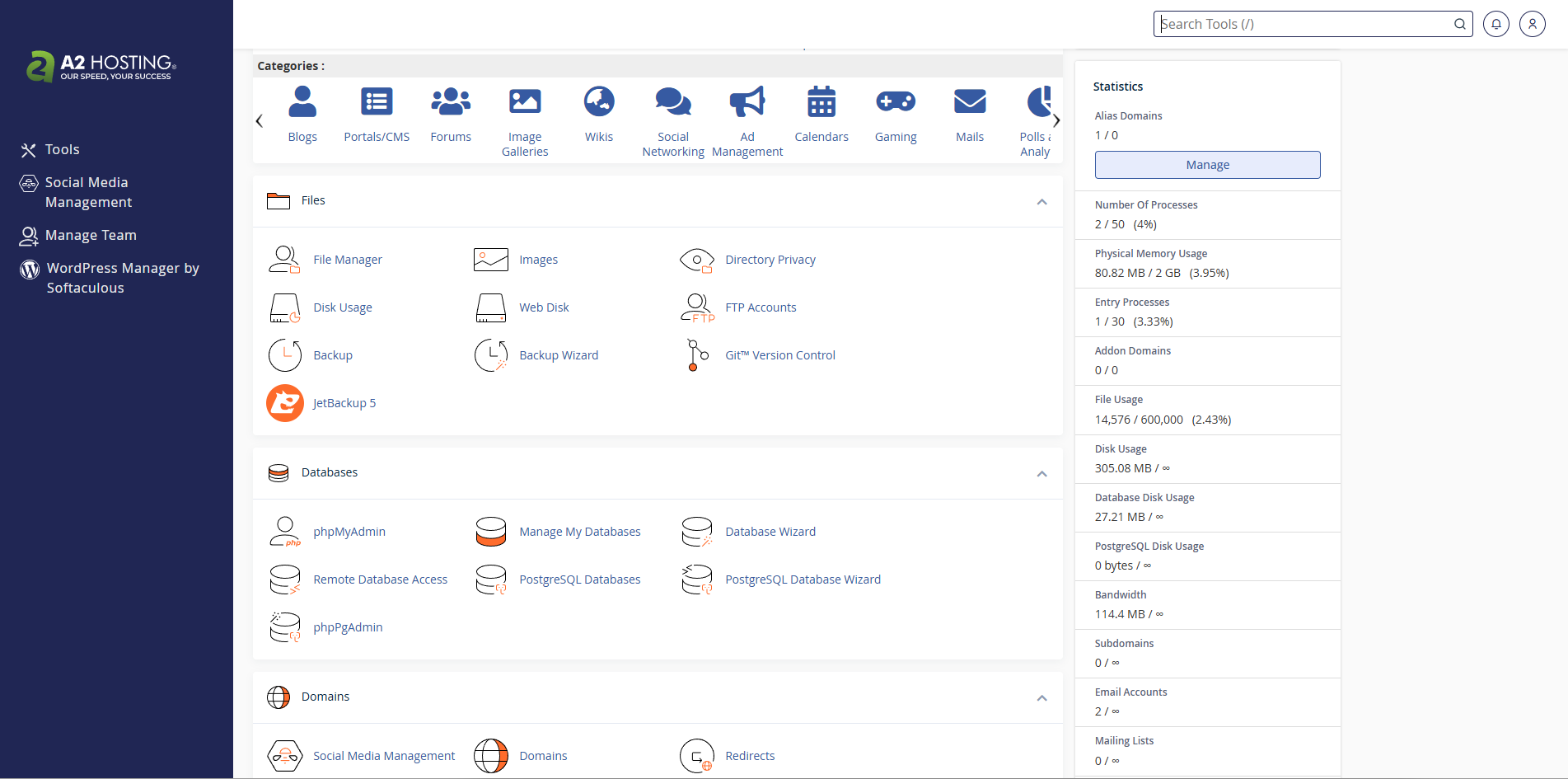Click the "14,576 / 600,000" file usage value
The height and width of the screenshot is (779, 1568).
click(1139, 420)
